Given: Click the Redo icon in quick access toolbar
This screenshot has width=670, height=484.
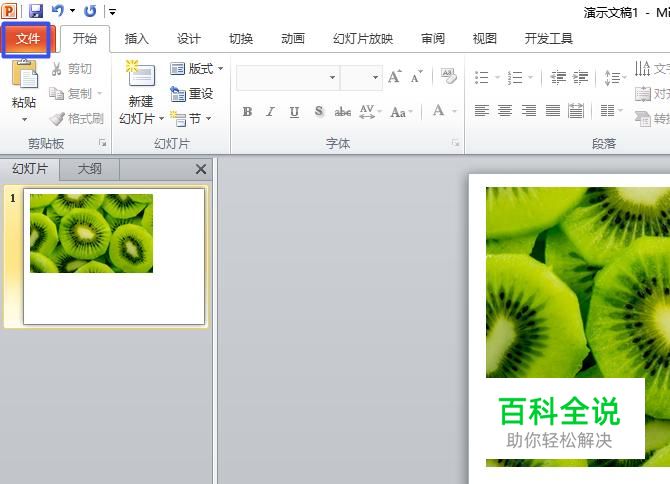Looking at the screenshot, I should pyautogui.click(x=90, y=11).
